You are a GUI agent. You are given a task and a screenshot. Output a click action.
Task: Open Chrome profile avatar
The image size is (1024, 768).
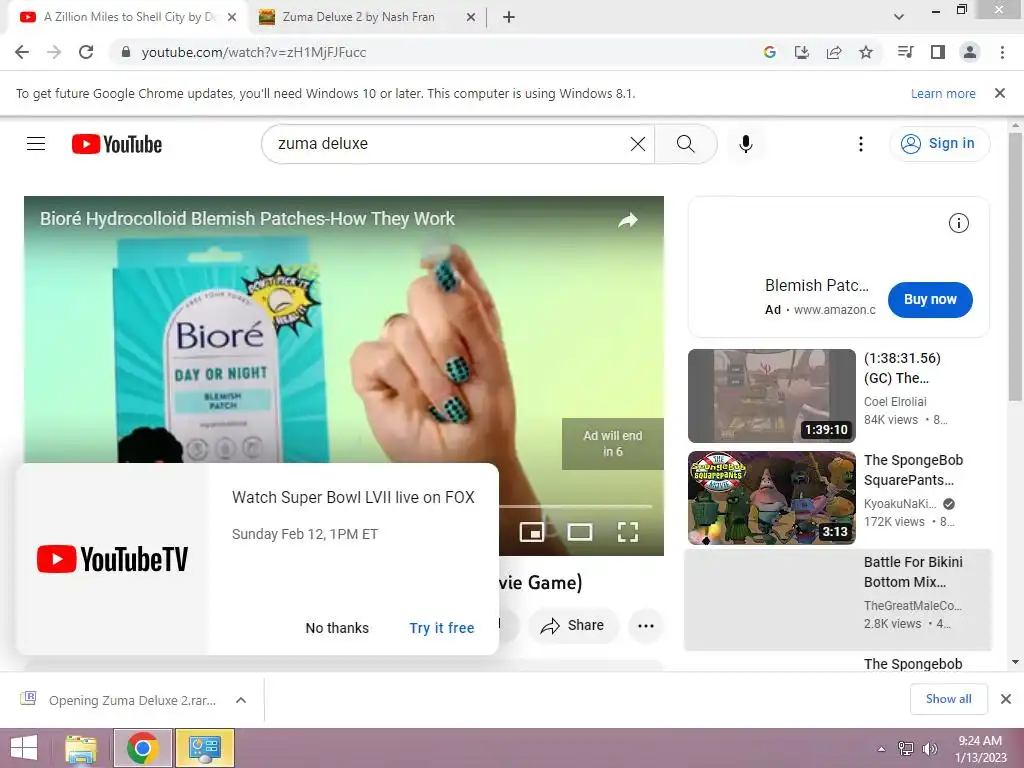[970, 52]
